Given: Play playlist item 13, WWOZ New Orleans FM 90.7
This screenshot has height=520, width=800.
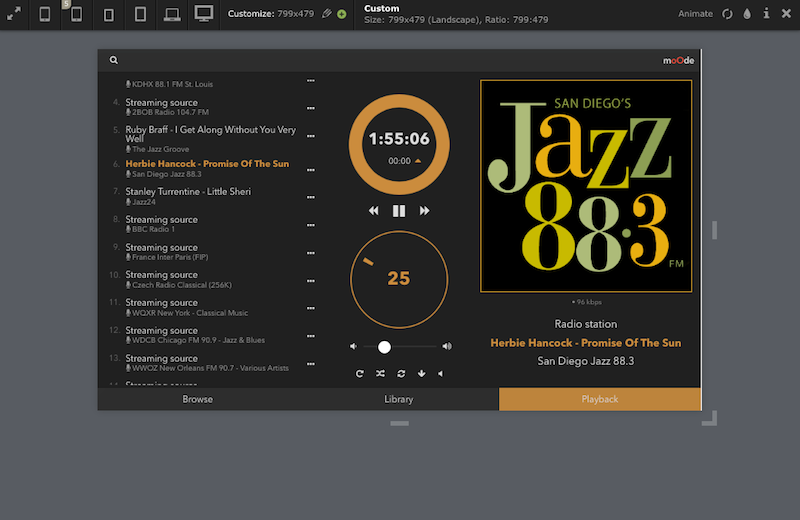Looking at the screenshot, I should pyautogui.click(x=207, y=363).
